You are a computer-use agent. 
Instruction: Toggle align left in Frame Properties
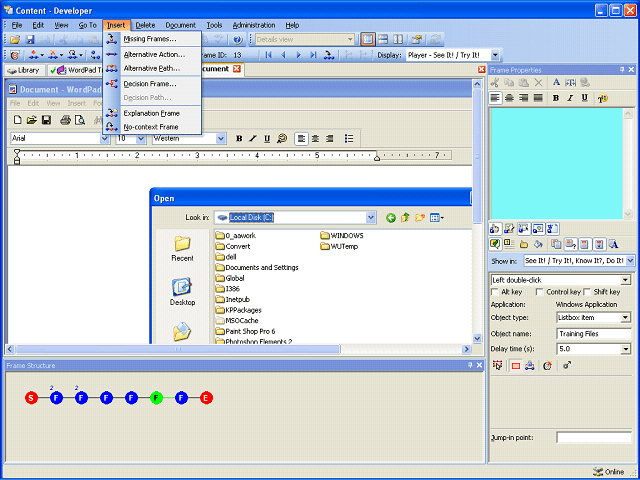coord(495,98)
